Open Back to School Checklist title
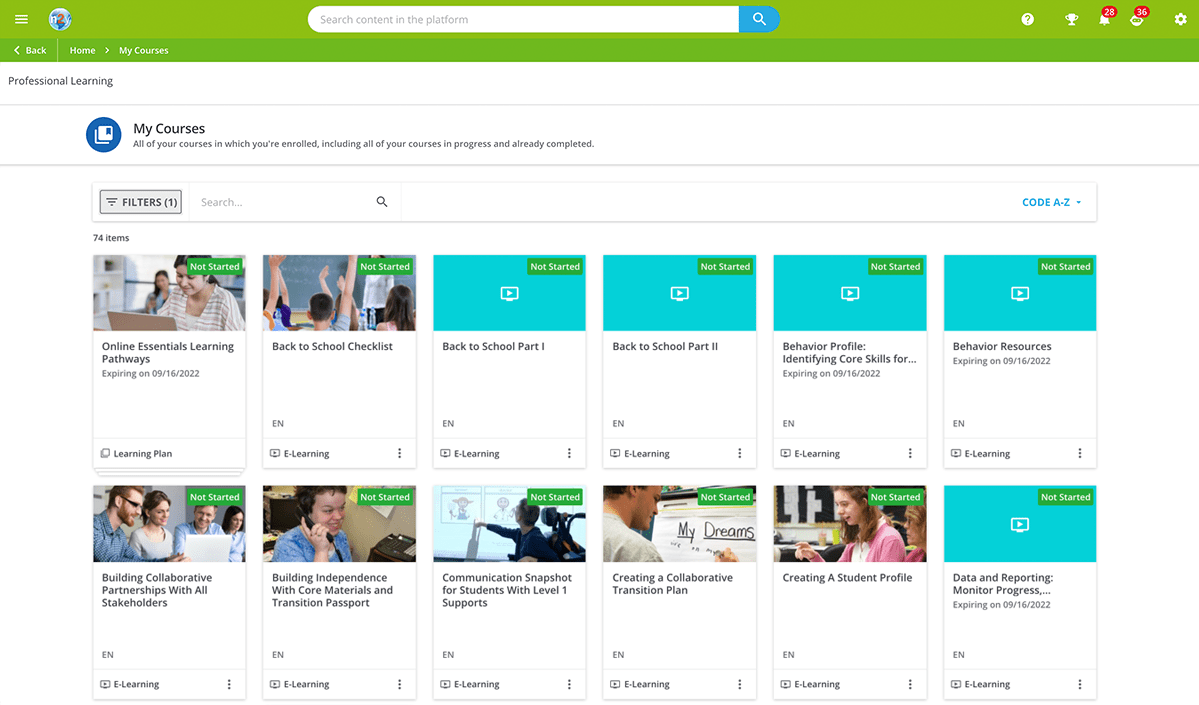Screen dimensions: 1199x705 coord(333,346)
